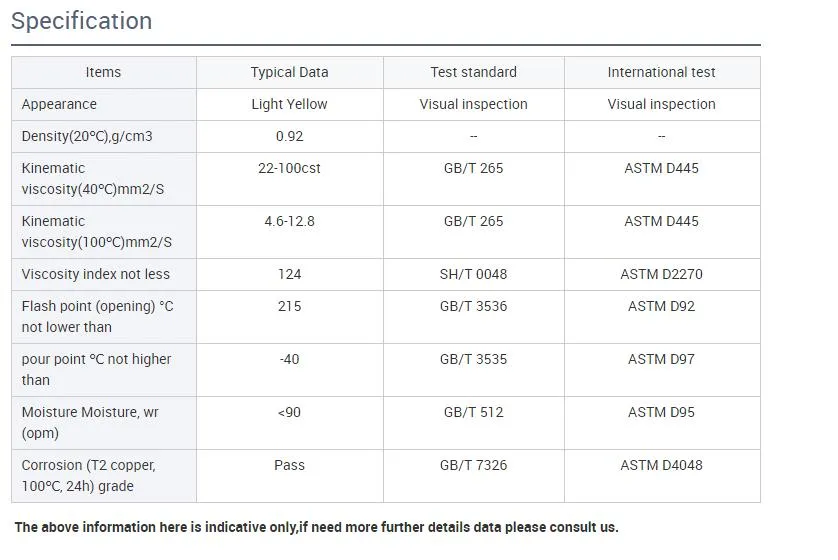838x560 pixels.
Task: Select the Light Yellow cell
Action: [289, 104]
